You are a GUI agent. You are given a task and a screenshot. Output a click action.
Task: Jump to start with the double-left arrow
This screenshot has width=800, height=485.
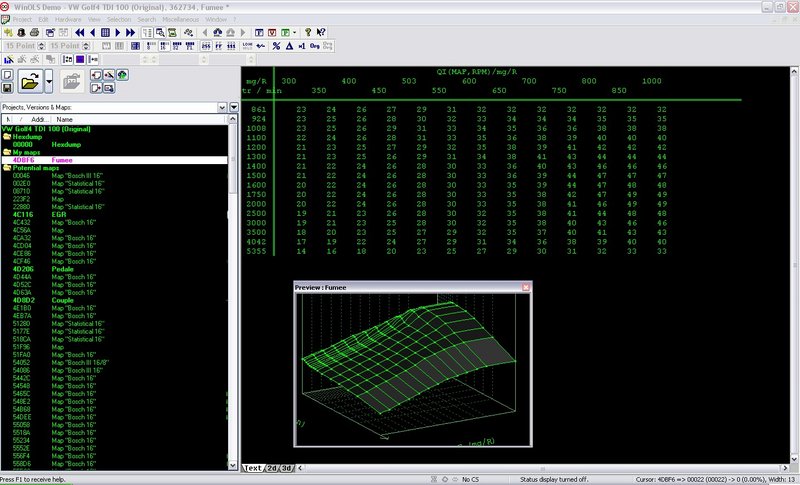(x=80, y=33)
